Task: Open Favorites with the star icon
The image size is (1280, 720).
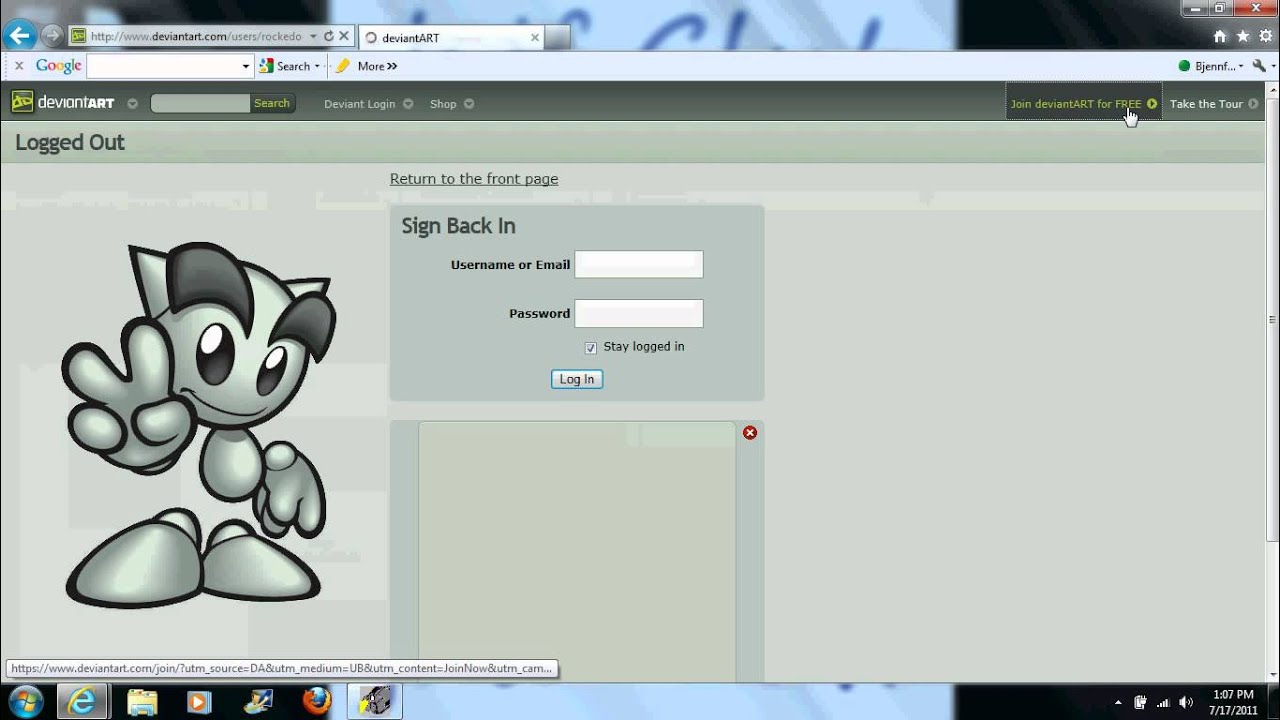Action: (x=1243, y=36)
